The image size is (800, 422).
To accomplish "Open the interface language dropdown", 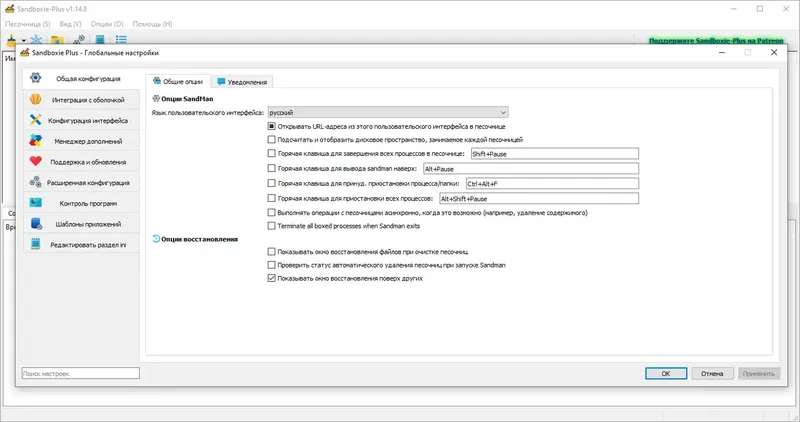I will [x=388, y=112].
